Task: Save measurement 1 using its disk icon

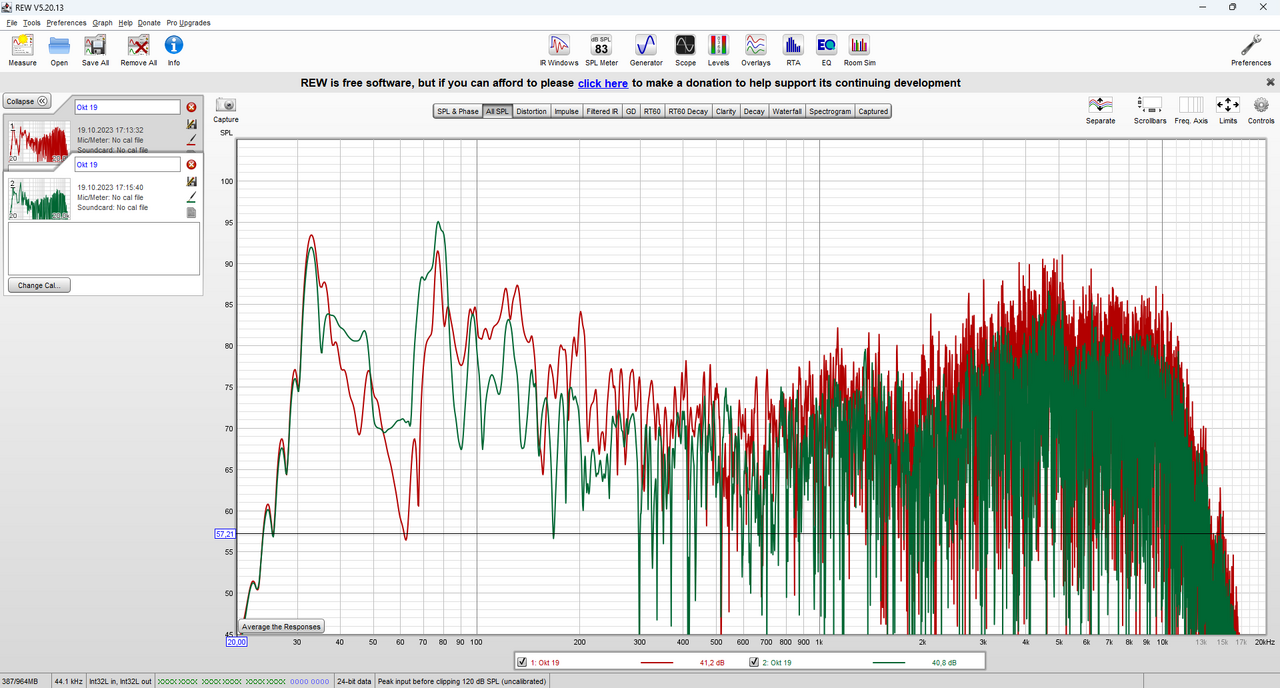Action: pyautogui.click(x=191, y=124)
